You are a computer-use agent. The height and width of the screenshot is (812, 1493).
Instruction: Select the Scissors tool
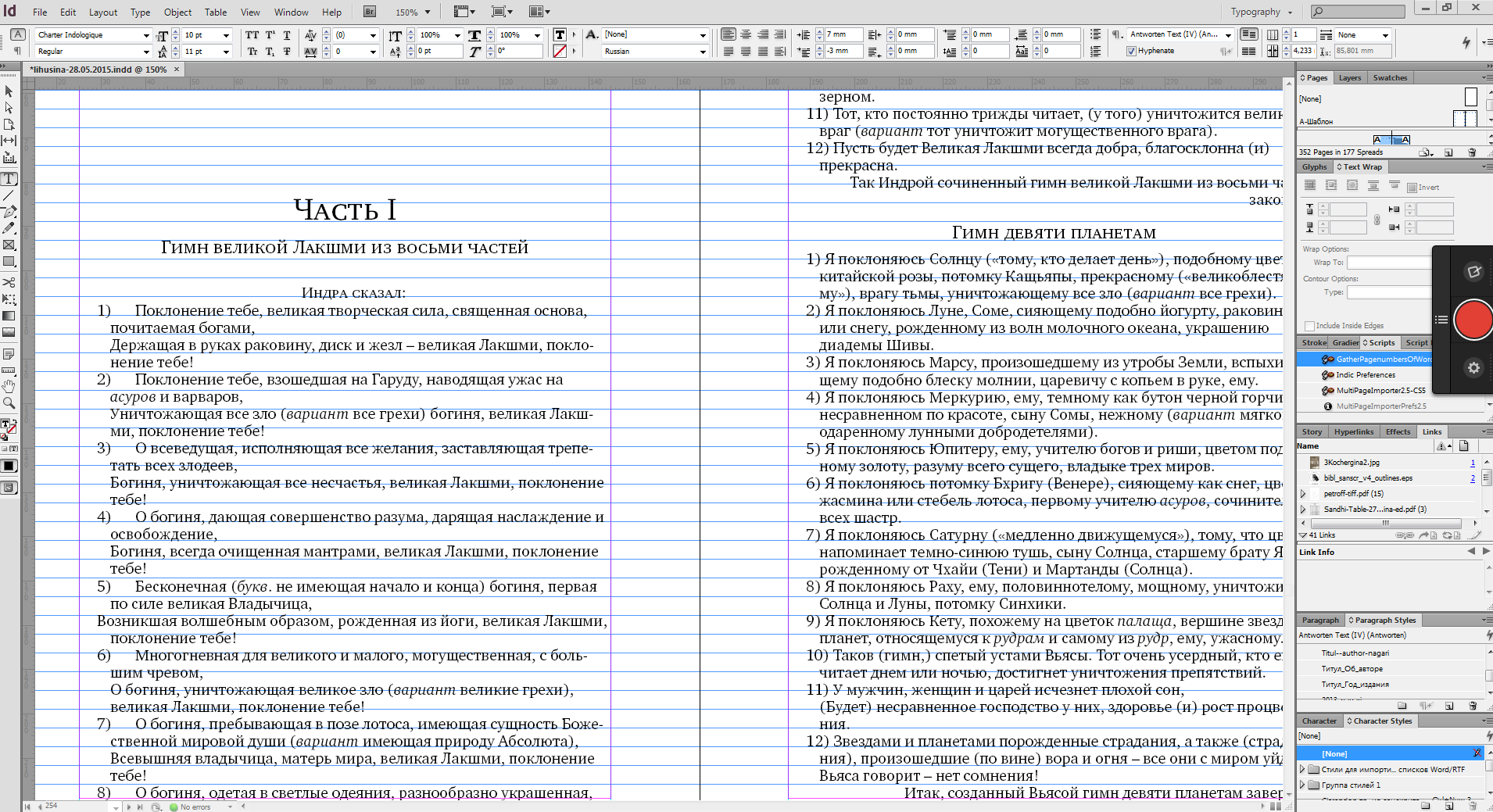(9, 282)
